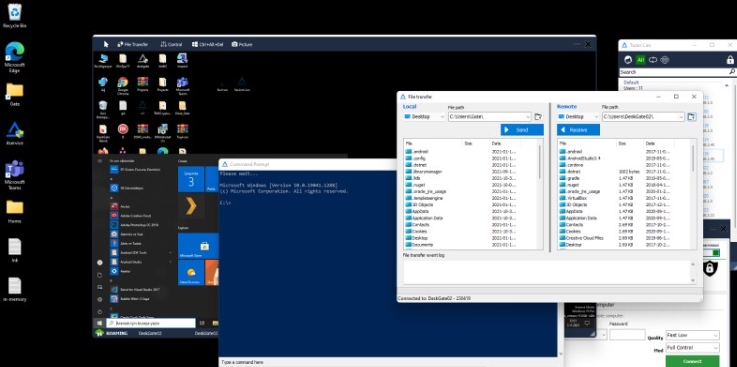Switch to first DeskGate02 session tab
Image resolution: width=737 pixels, height=367 pixels.
[150, 333]
